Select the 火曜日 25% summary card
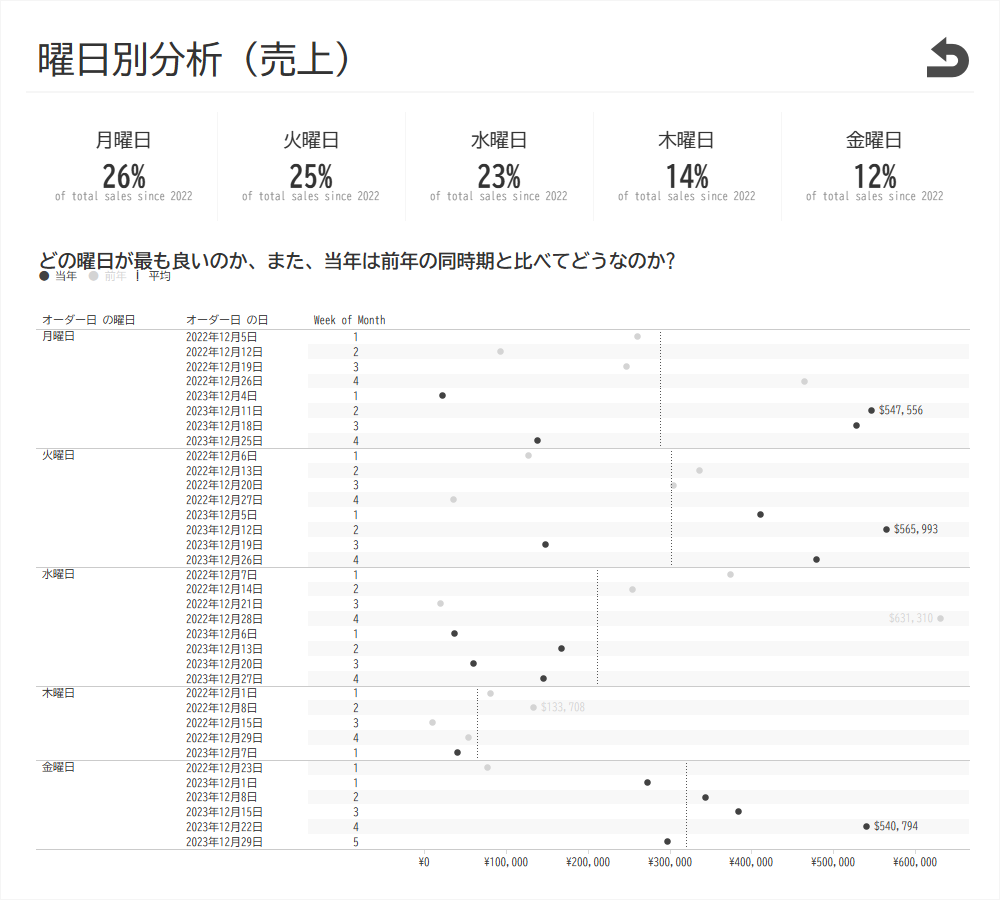The height and width of the screenshot is (900, 1000). 311,166
